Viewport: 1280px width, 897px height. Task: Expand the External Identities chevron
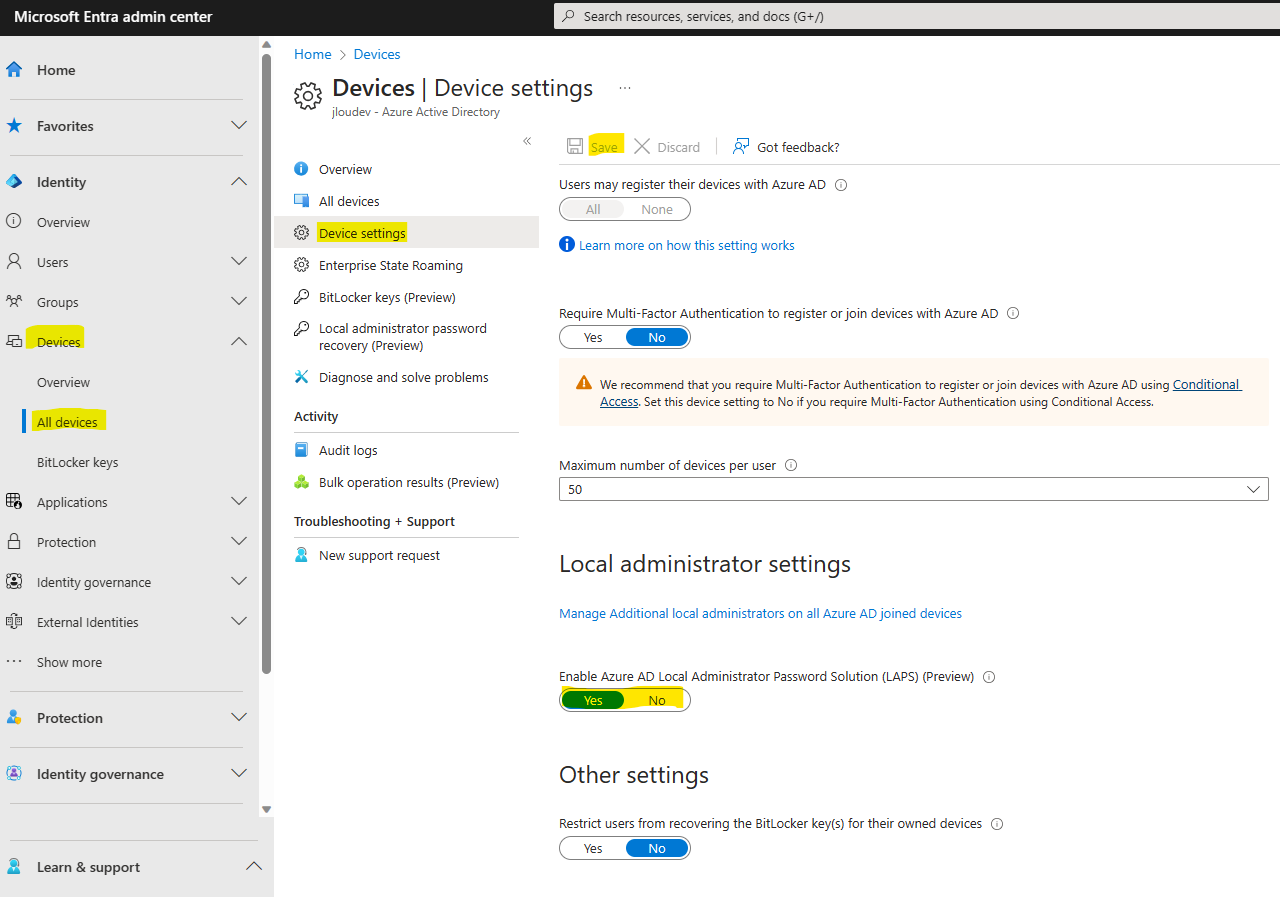tap(239, 621)
